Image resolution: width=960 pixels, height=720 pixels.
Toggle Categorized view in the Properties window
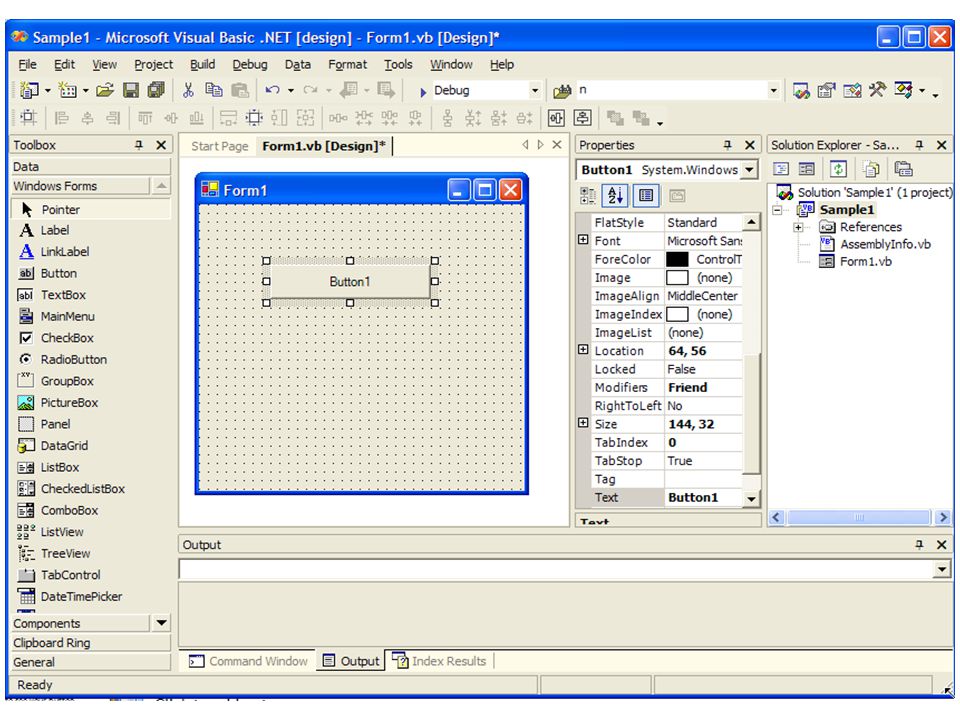[588, 195]
